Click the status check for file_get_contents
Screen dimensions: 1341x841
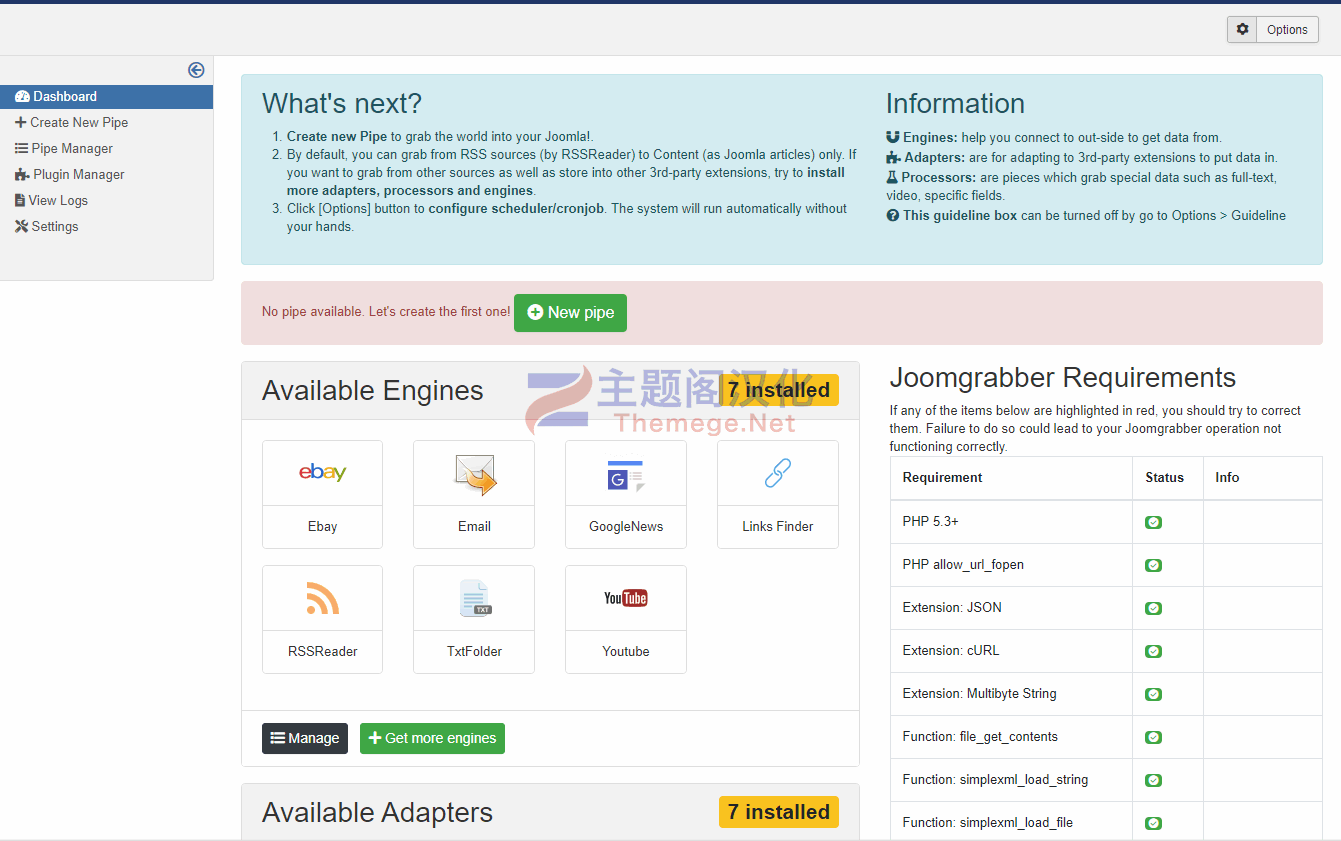pos(1153,737)
